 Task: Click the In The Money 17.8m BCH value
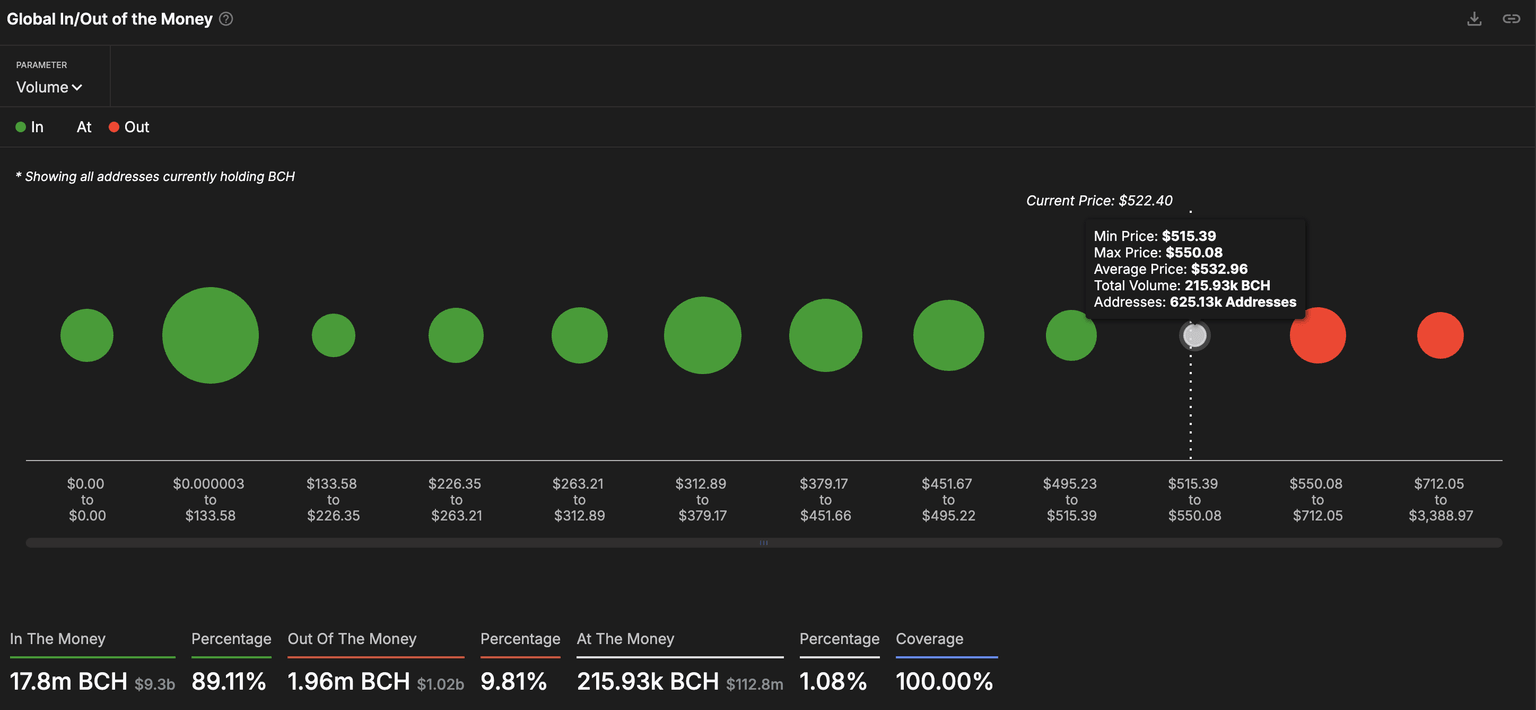pos(68,682)
